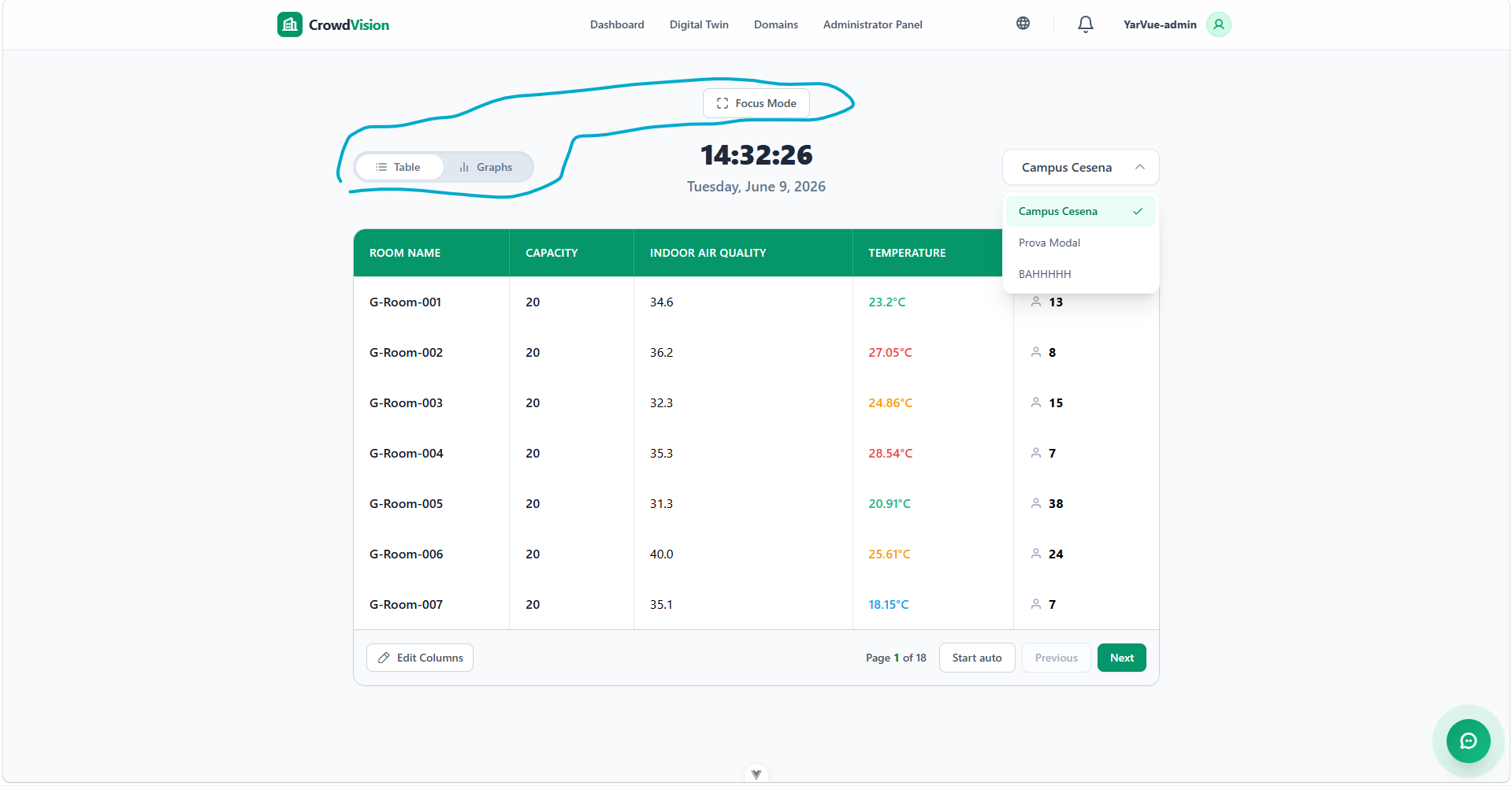Switch to Graphs view toggle

(486, 167)
